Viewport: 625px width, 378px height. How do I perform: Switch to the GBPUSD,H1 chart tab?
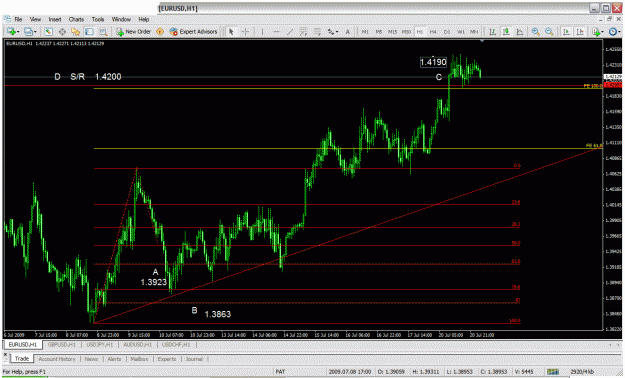click(x=62, y=345)
